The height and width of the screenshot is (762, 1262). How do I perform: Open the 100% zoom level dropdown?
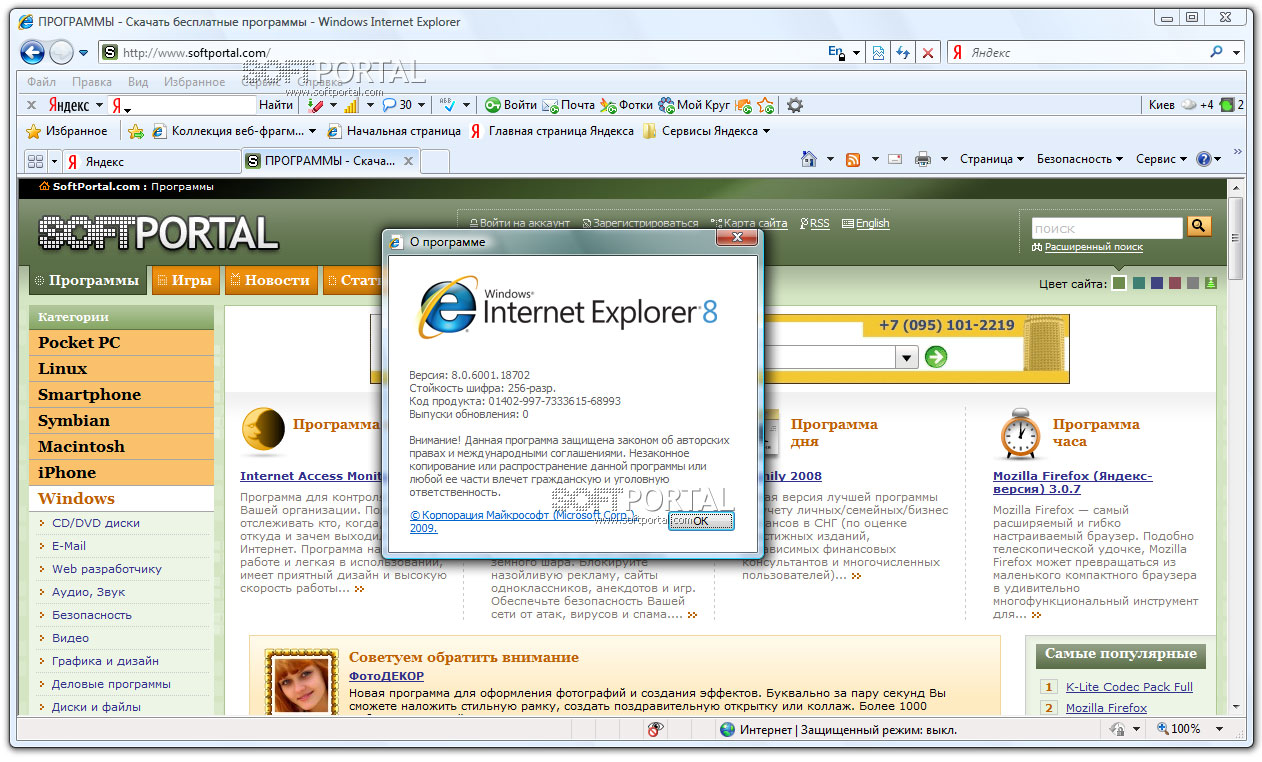[1221, 730]
